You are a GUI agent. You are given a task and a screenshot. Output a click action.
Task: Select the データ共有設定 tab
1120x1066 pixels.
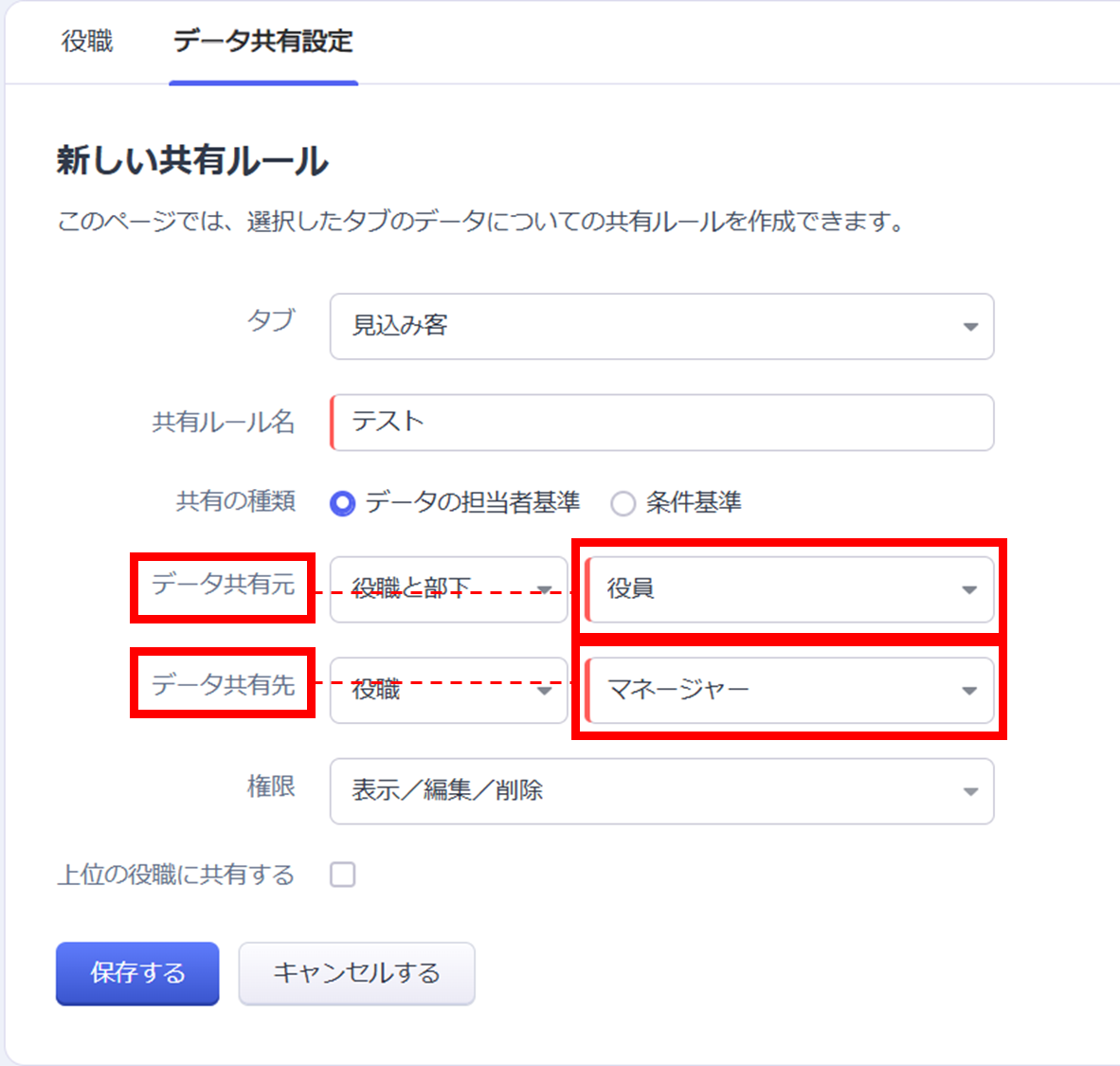[x=262, y=42]
